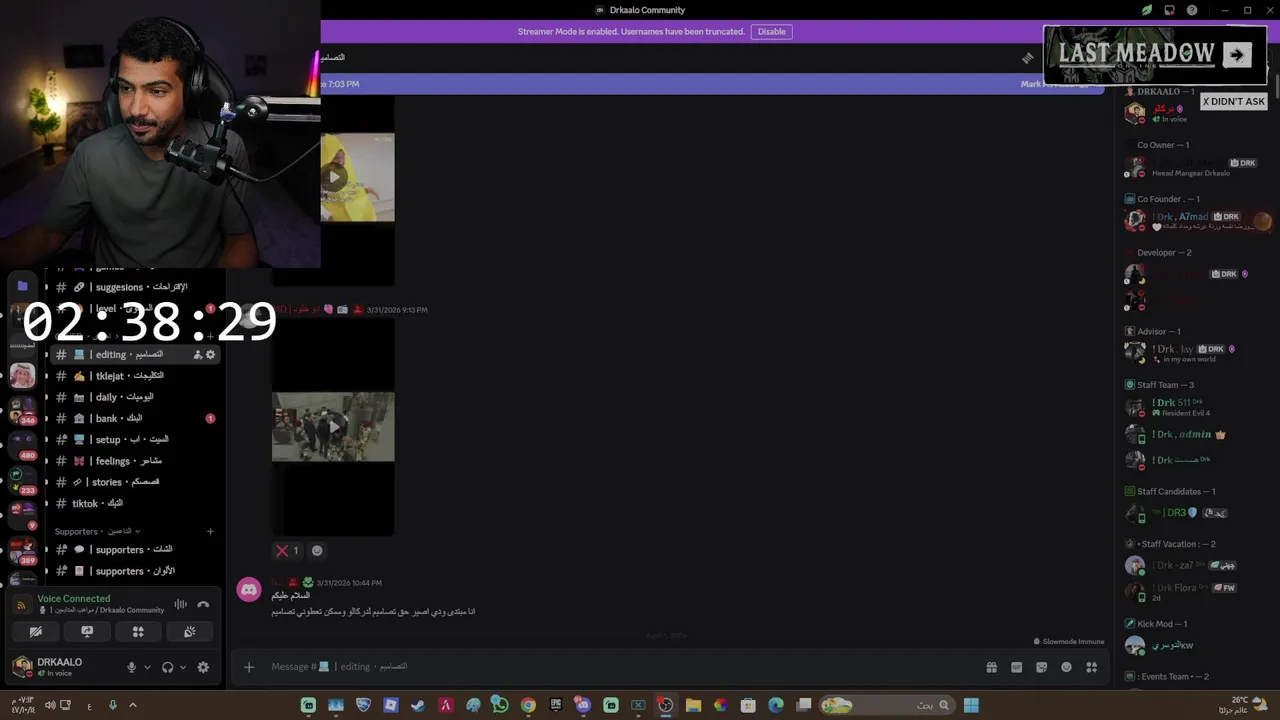This screenshot has width=1280, height=720.
Task: Open the soundboard in voice panel
Action: pos(189,632)
